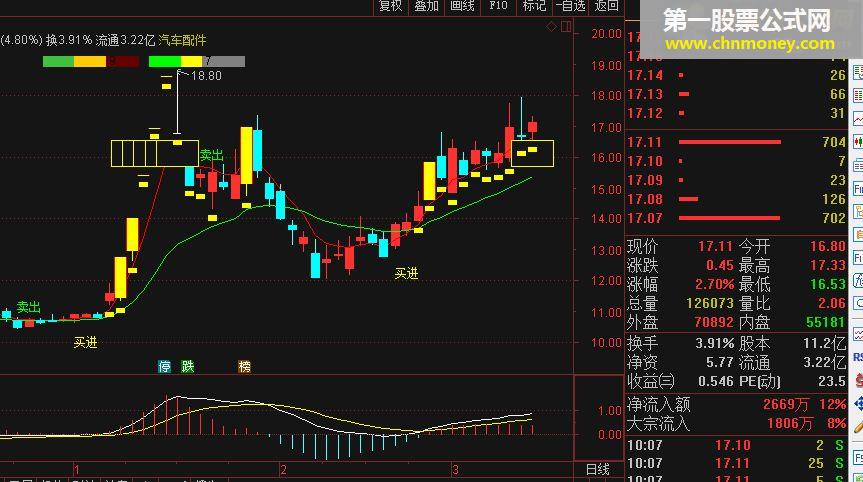863x482 pixels.
Task: Click the 停 marker icon below the chart
Action: [x=164, y=366]
